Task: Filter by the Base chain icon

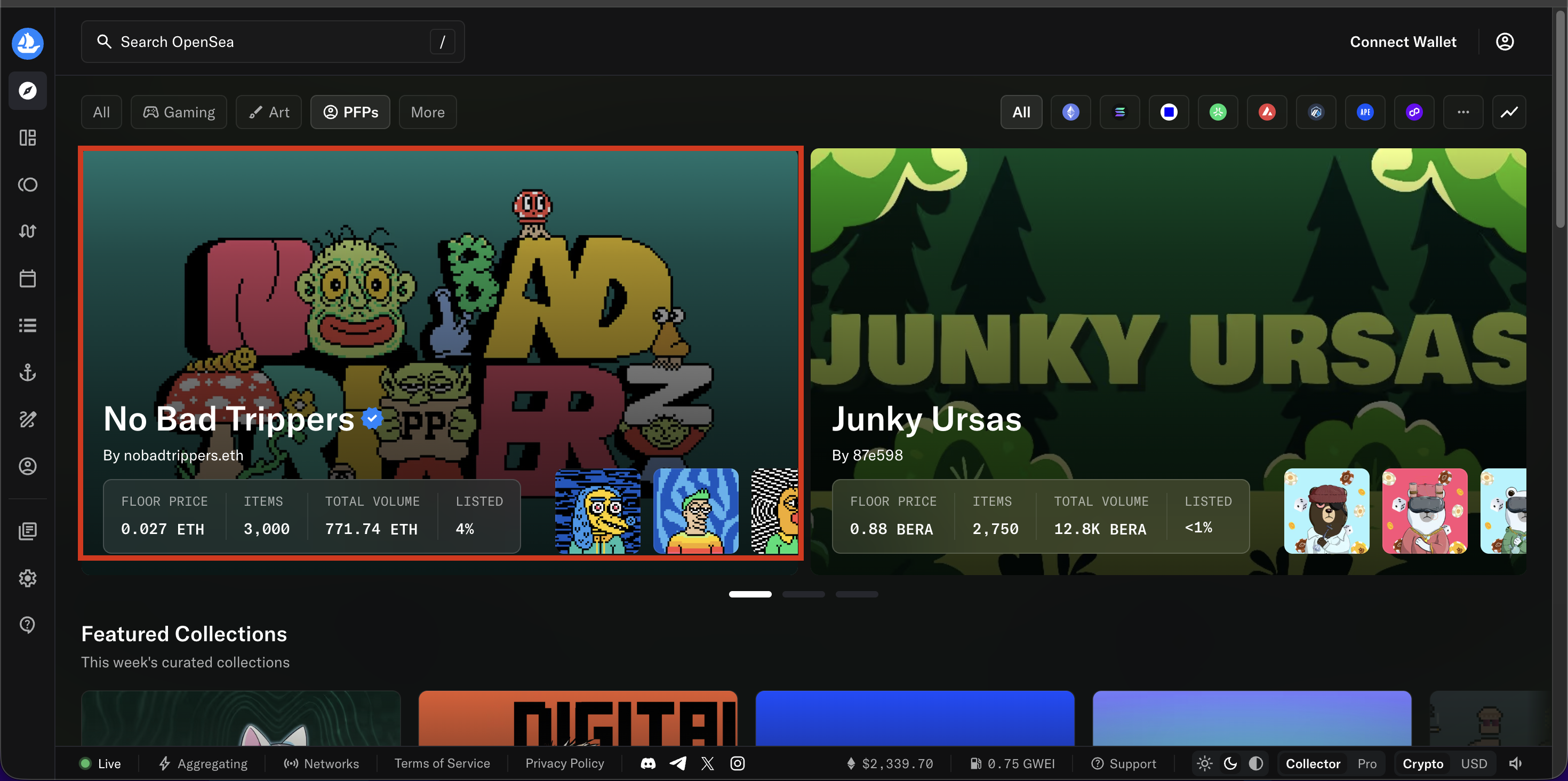Action: 1169,112
